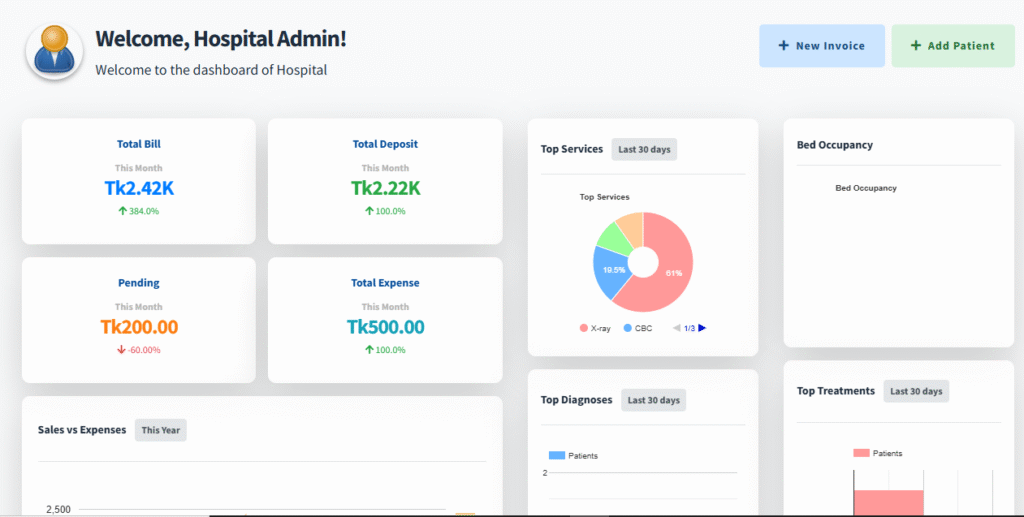Image resolution: width=1024 pixels, height=517 pixels.
Task: Go to next legend page in Top Services
Action: [x=702, y=328]
